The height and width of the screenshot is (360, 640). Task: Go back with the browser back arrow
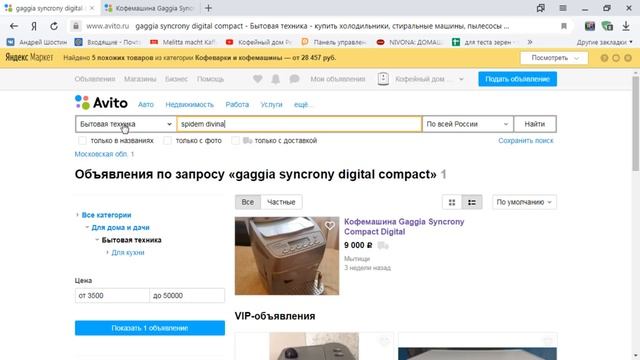(x=14, y=26)
